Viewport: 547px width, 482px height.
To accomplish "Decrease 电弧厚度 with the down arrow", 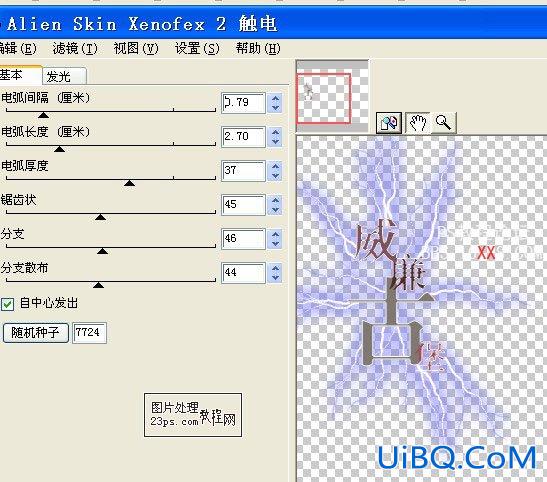I will (x=275, y=176).
